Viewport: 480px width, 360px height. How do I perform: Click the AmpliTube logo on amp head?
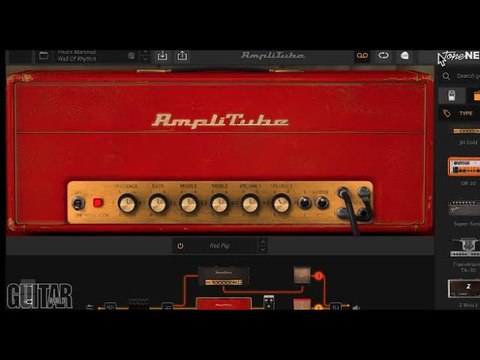[220, 121]
